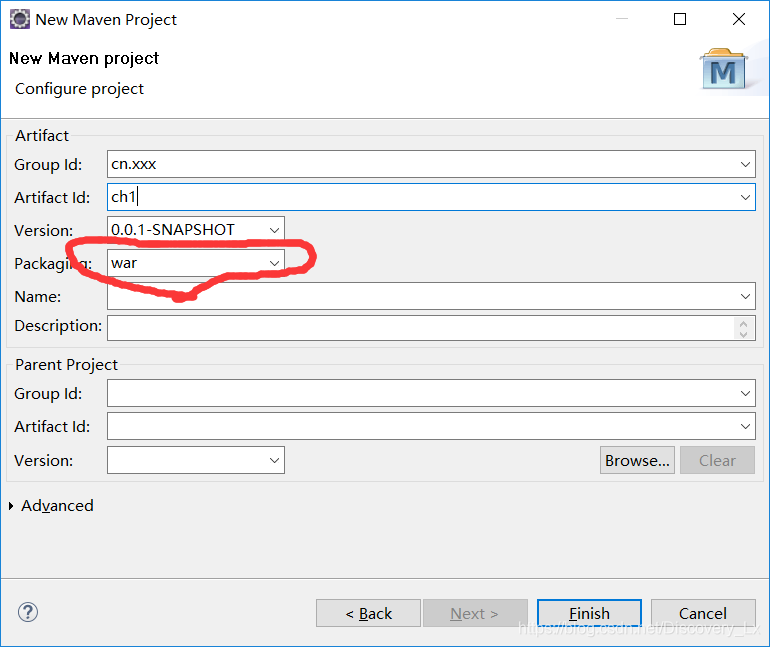Open the Parent Project Version dropdown

pyautogui.click(x=274, y=460)
